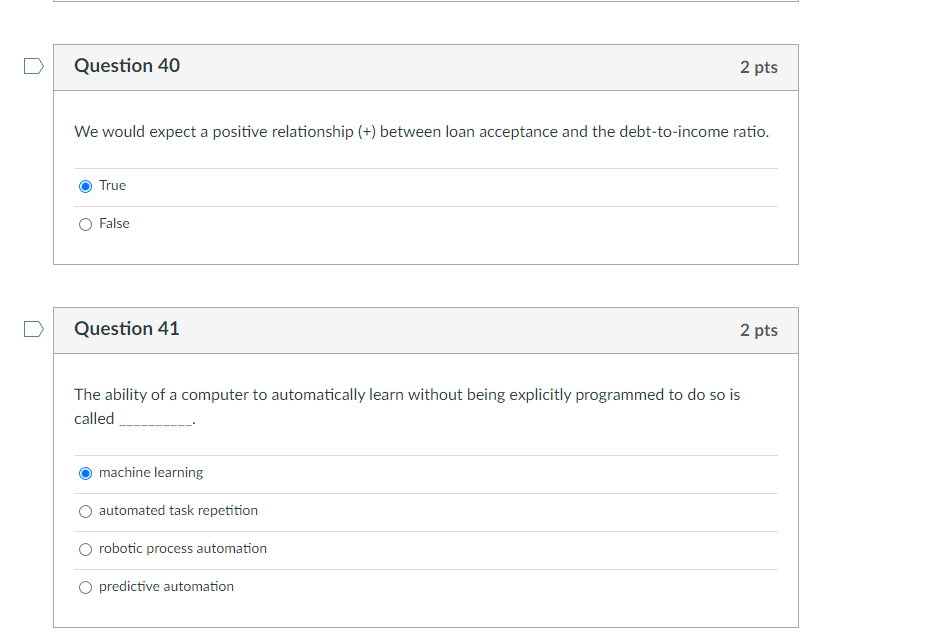Viewport: 935px width, 638px height.
Task: Choose the automated task repetition radio circle
Action: 85,512
